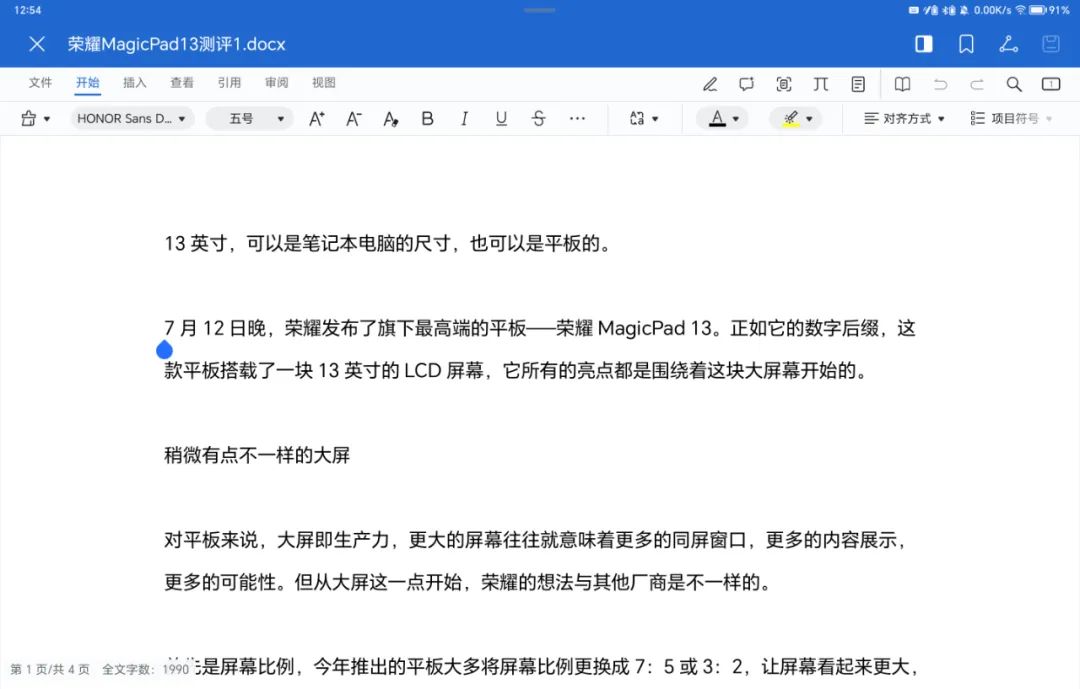
Task: Switch to reading mode via book icon
Action: click(x=902, y=84)
